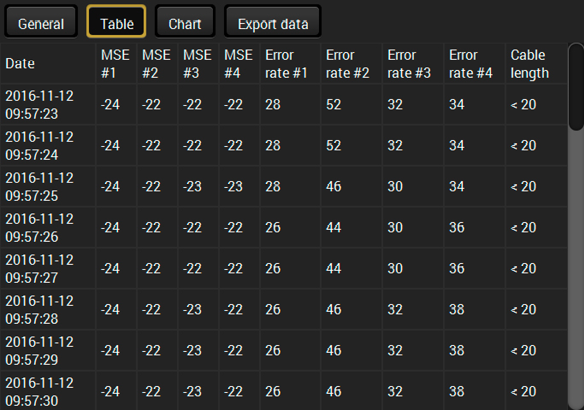Viewport: 584px width, 410px height.
Task: Select the row timestamped 09:57:25
Action: [284, 186]
